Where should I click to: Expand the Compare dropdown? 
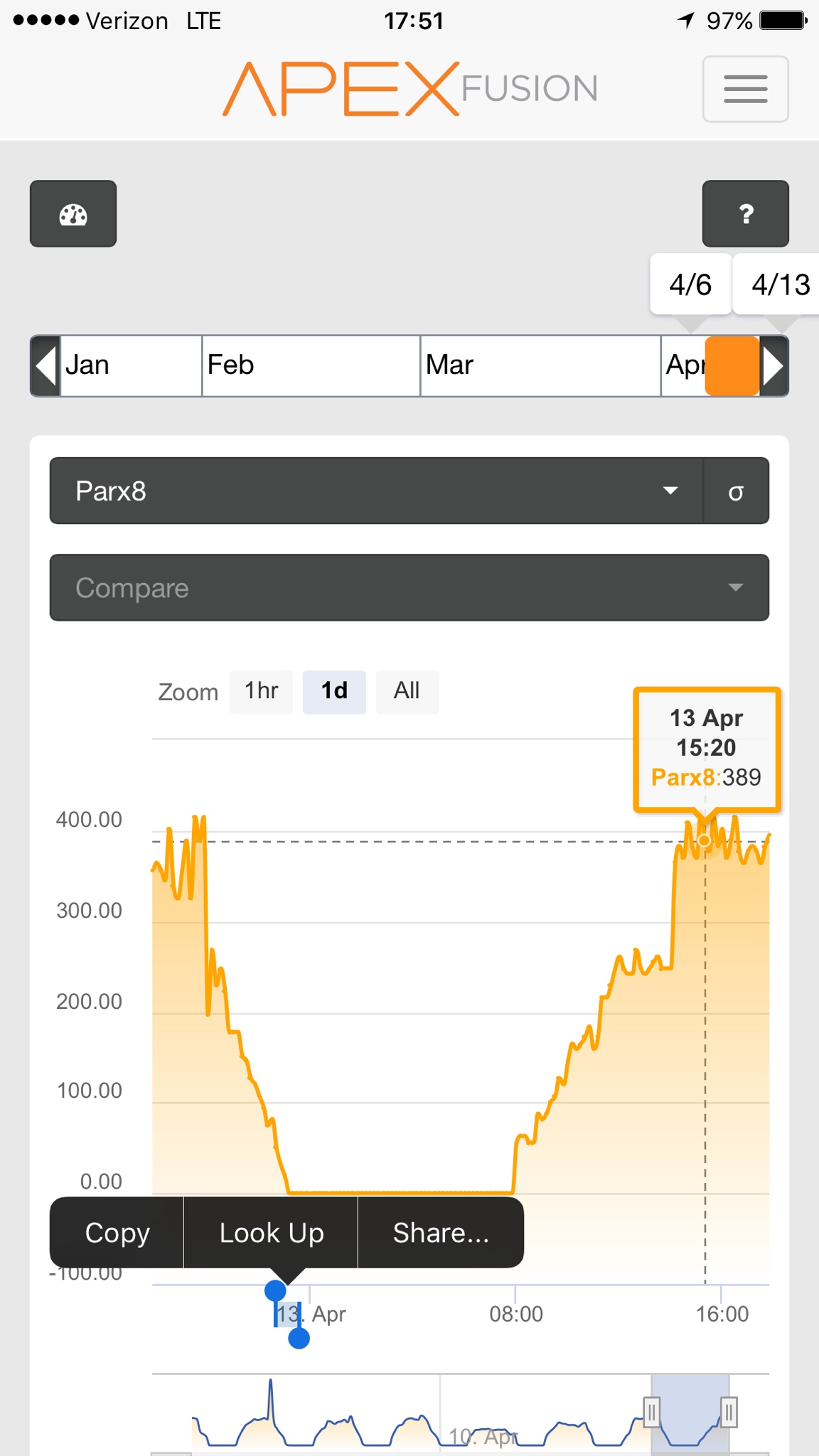pyautogui.click(x=409, y=588)
